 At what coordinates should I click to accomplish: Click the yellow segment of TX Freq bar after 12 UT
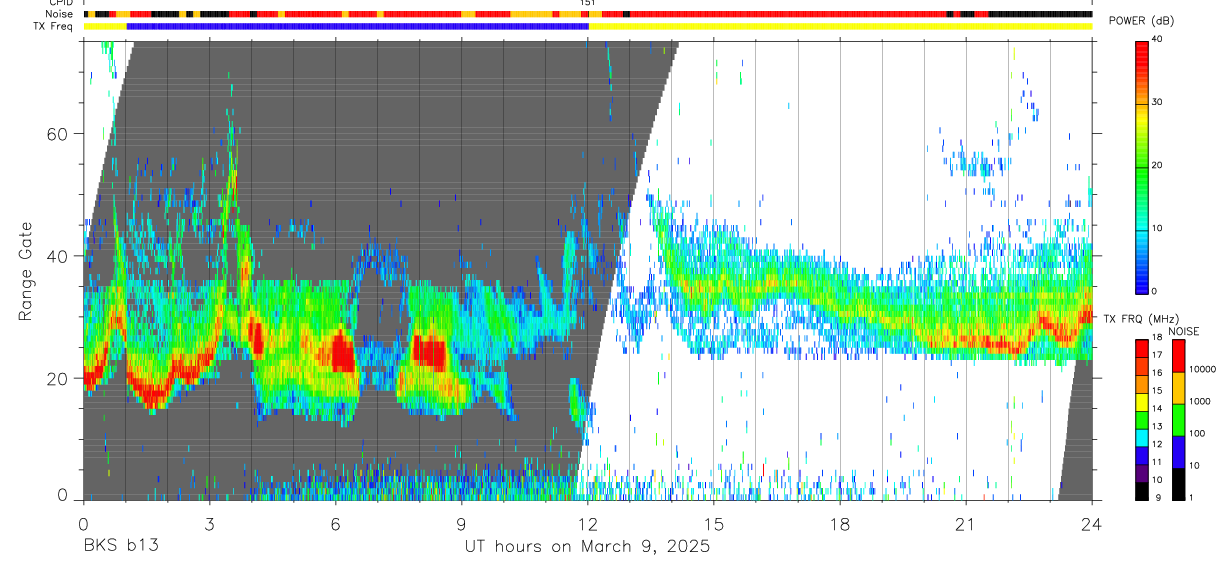[840, 26]
